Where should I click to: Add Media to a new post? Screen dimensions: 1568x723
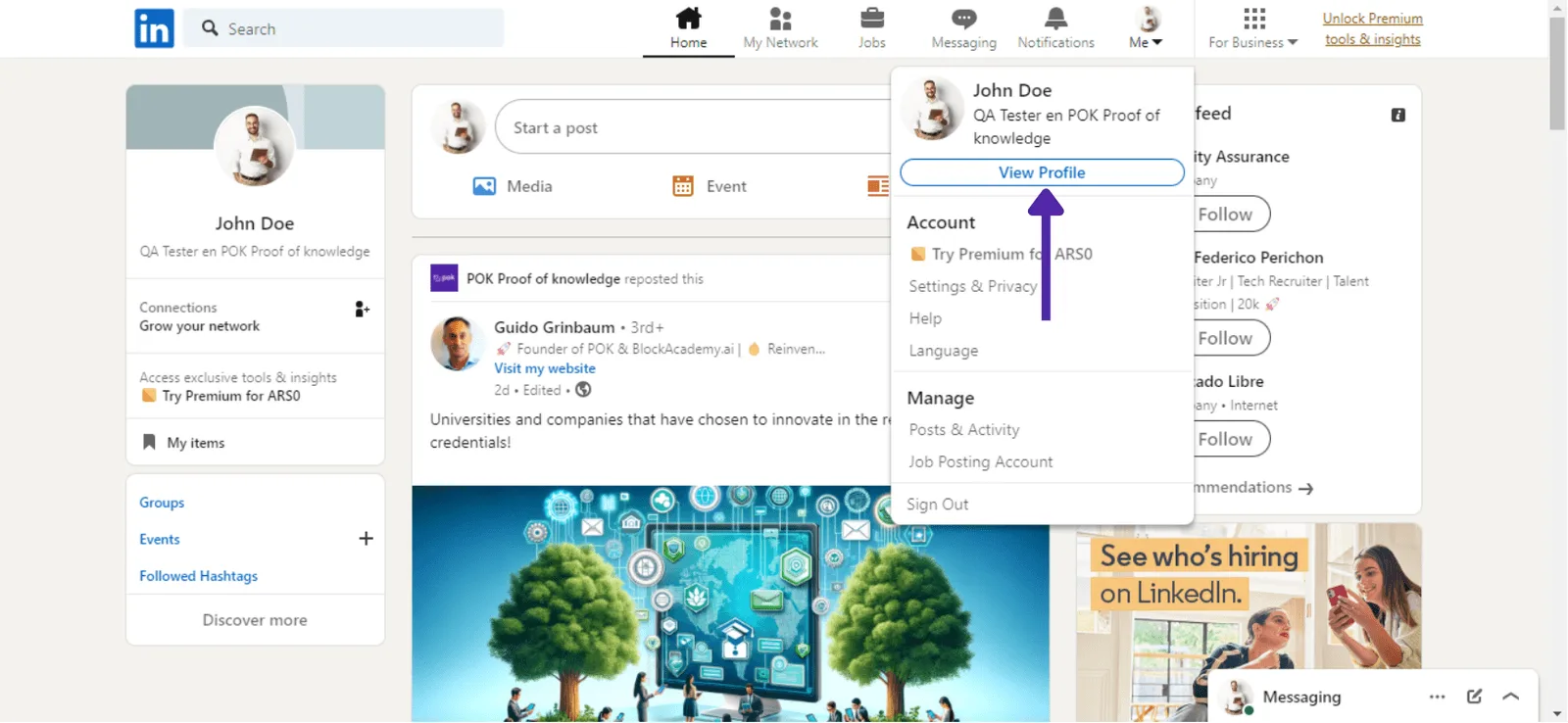point(513,186)
